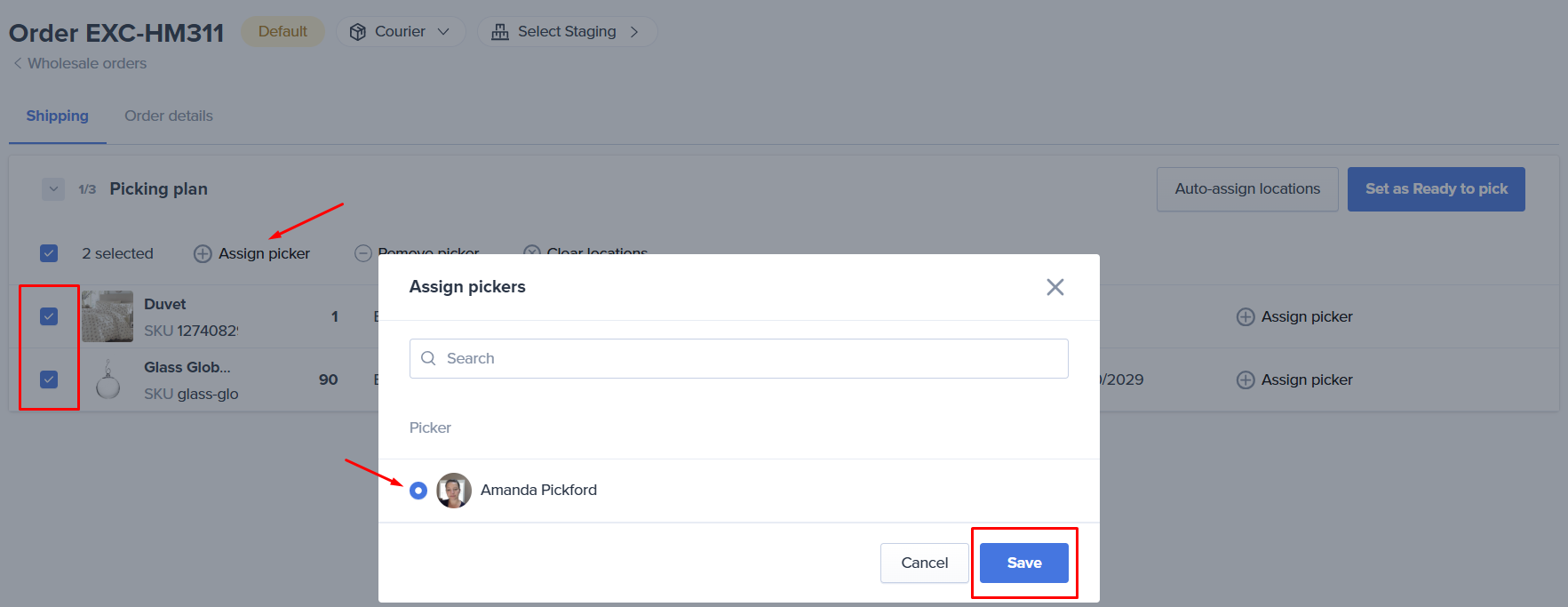Viewport: 1568px width, 607px height.
Task: Uncheck the Duvet row checkbox
Action: click(49, 316)
